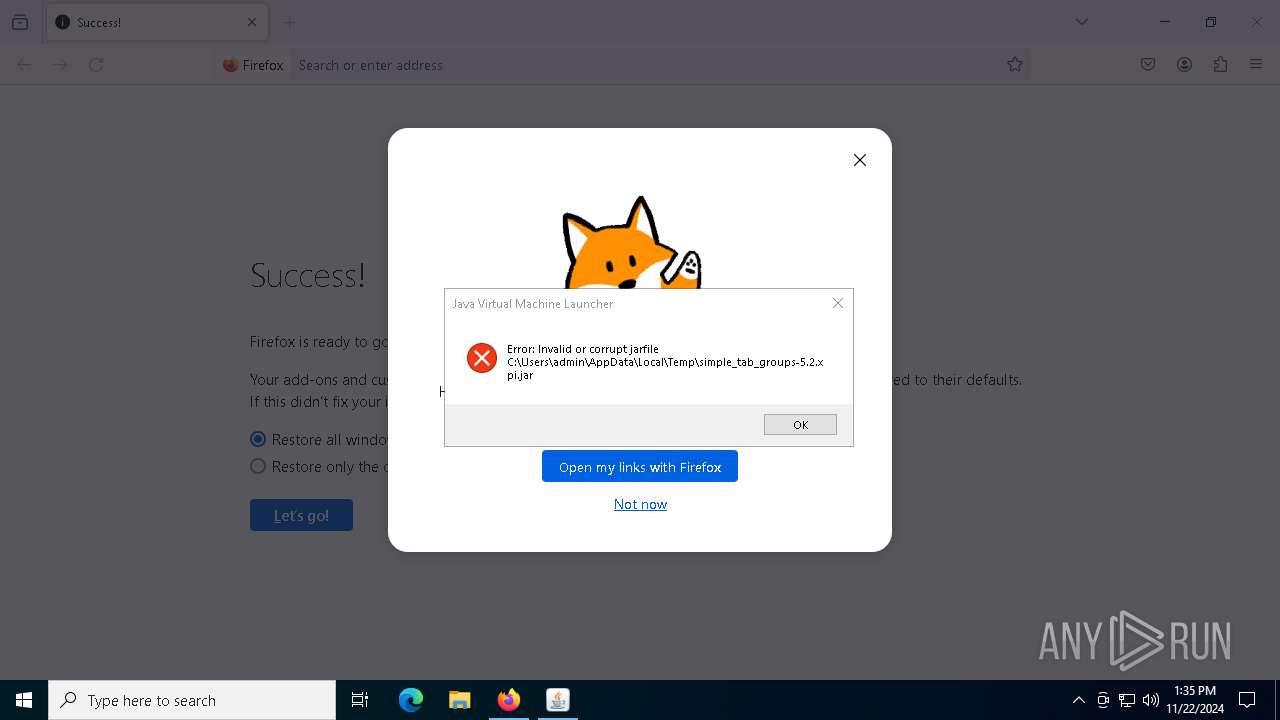Click the Meet Now tray icon
The height and width of the screenshot is (720, 1280).
[x=1103, y=700]
